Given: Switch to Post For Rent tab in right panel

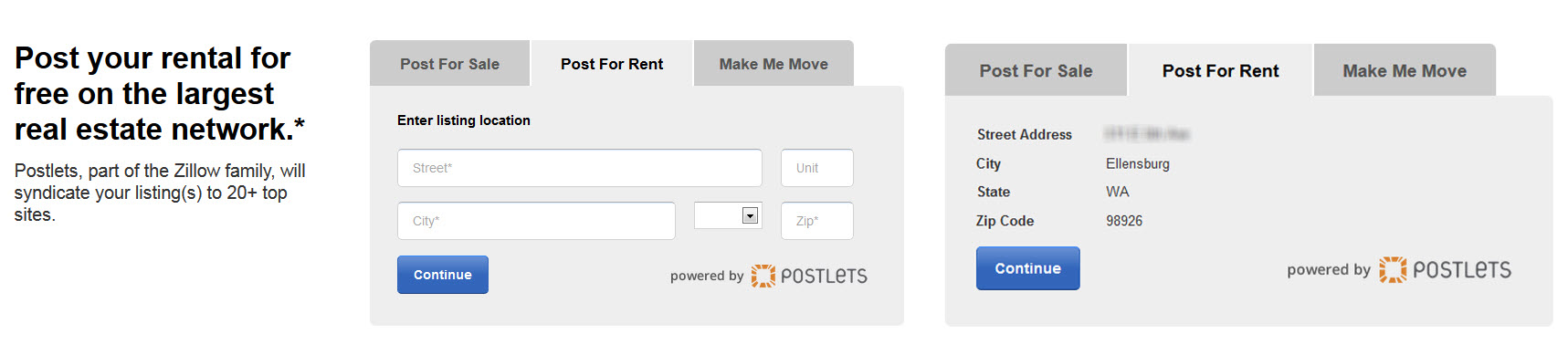Looking at the screenshot, I should (1220, 70).
